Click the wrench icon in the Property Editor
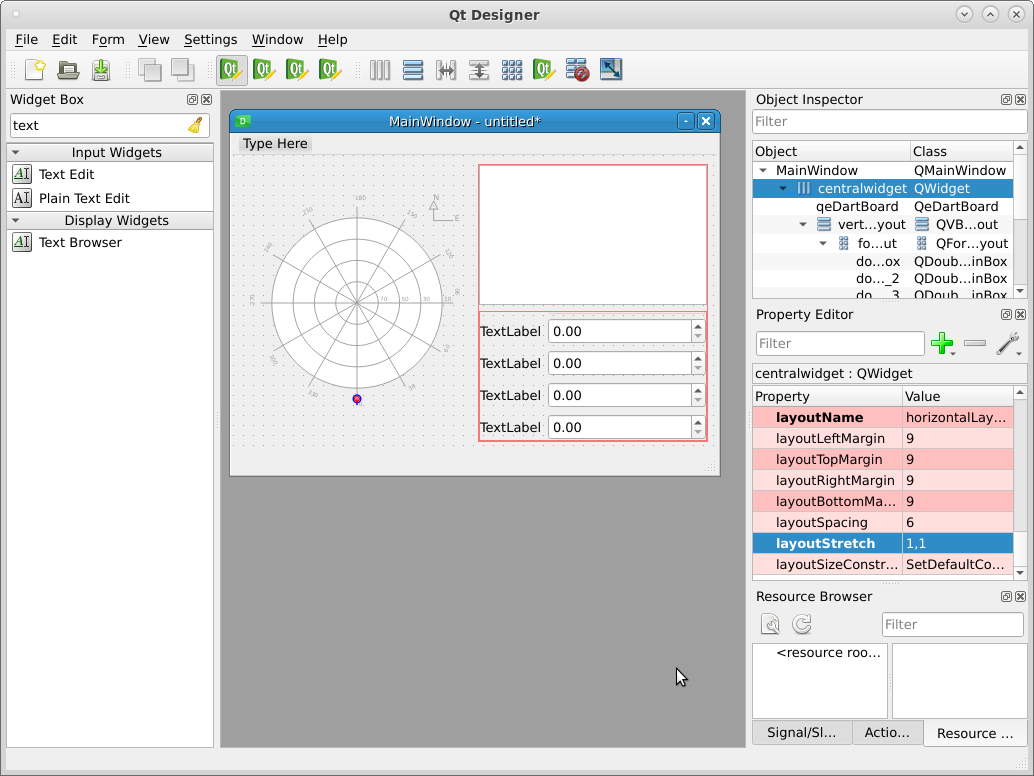This screenshot has width=1034, height=776. (1008, 344)
